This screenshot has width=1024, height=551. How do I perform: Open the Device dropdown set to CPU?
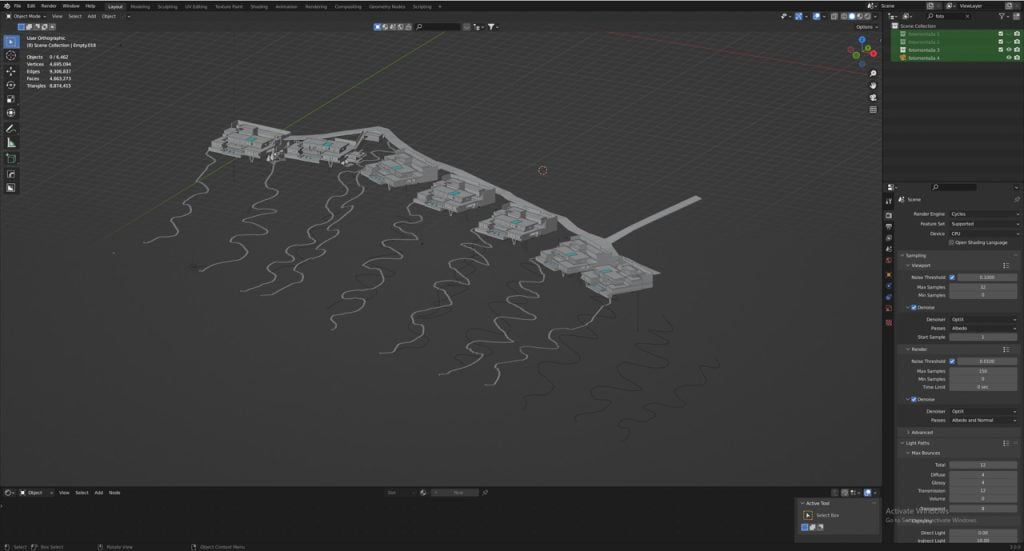[x=984, y=233]
